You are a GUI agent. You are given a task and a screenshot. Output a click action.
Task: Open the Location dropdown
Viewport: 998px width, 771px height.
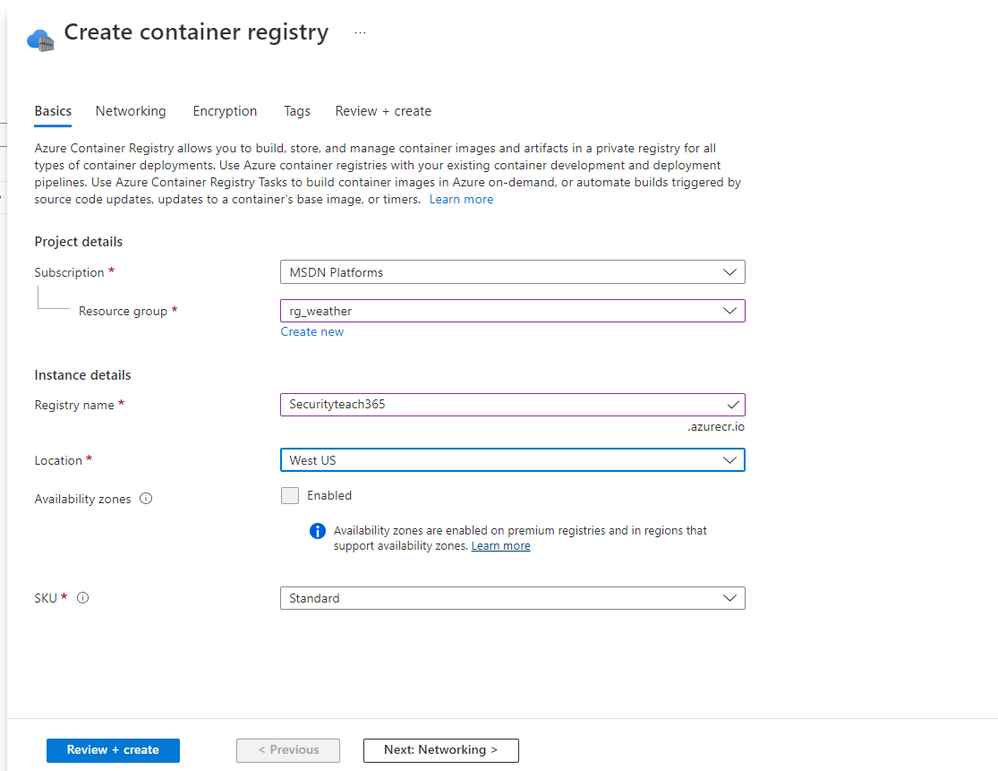512,460
